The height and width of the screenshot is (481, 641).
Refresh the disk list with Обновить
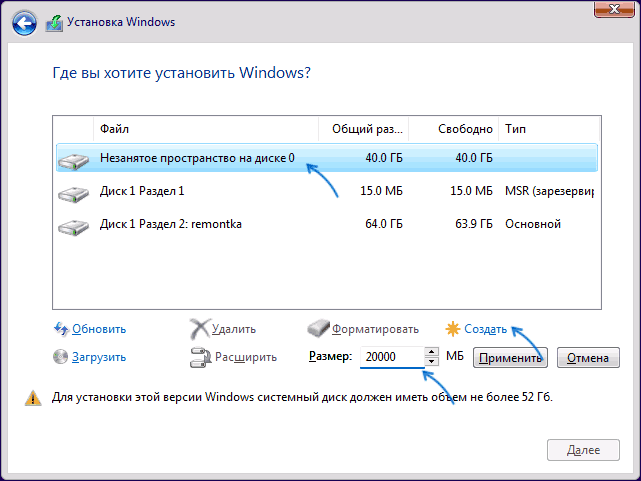point(99,329)
